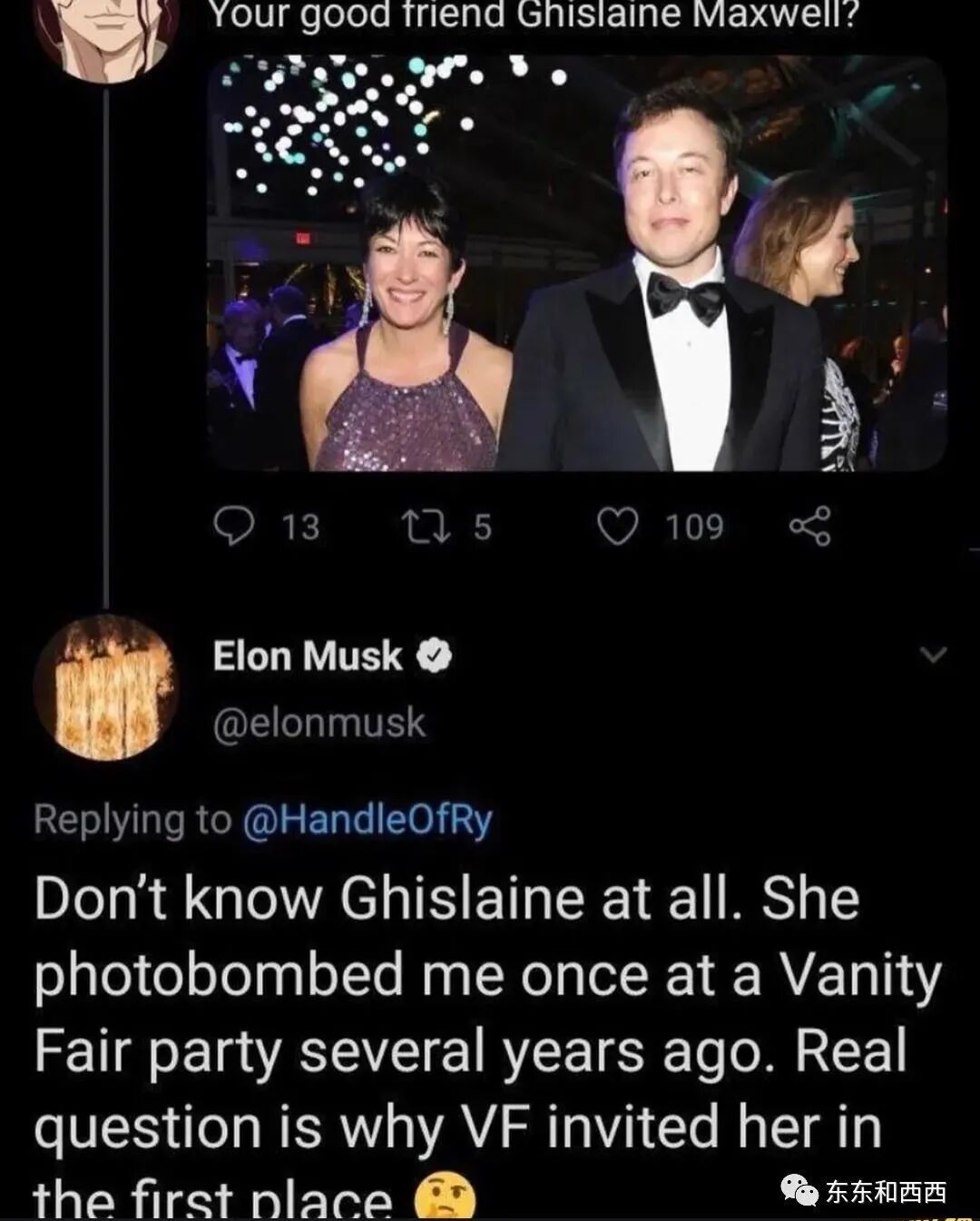Click the 109 likes count
The image size is (980, 1221).
[x=695, y=527]
